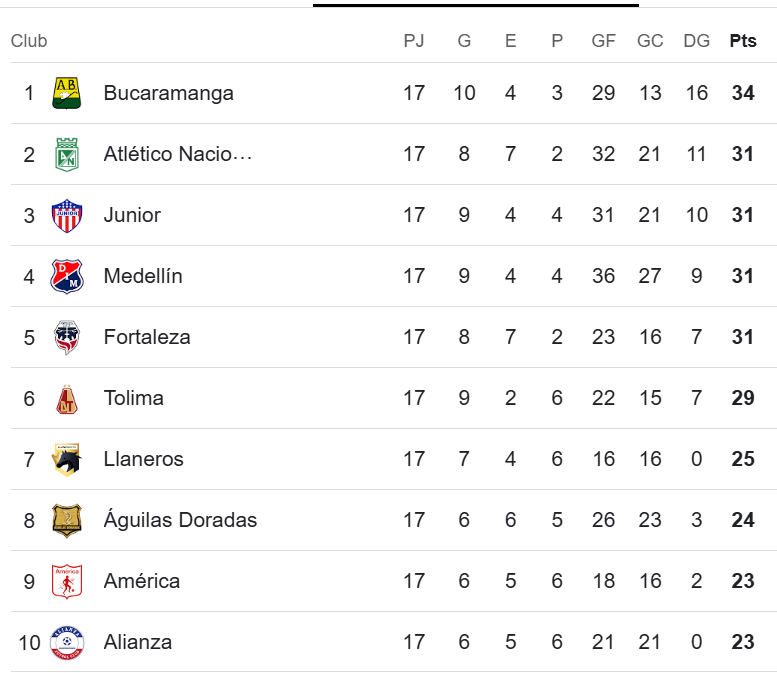
Task: Click Bucaramanga's 34 points value
Action: coord(742,93)
